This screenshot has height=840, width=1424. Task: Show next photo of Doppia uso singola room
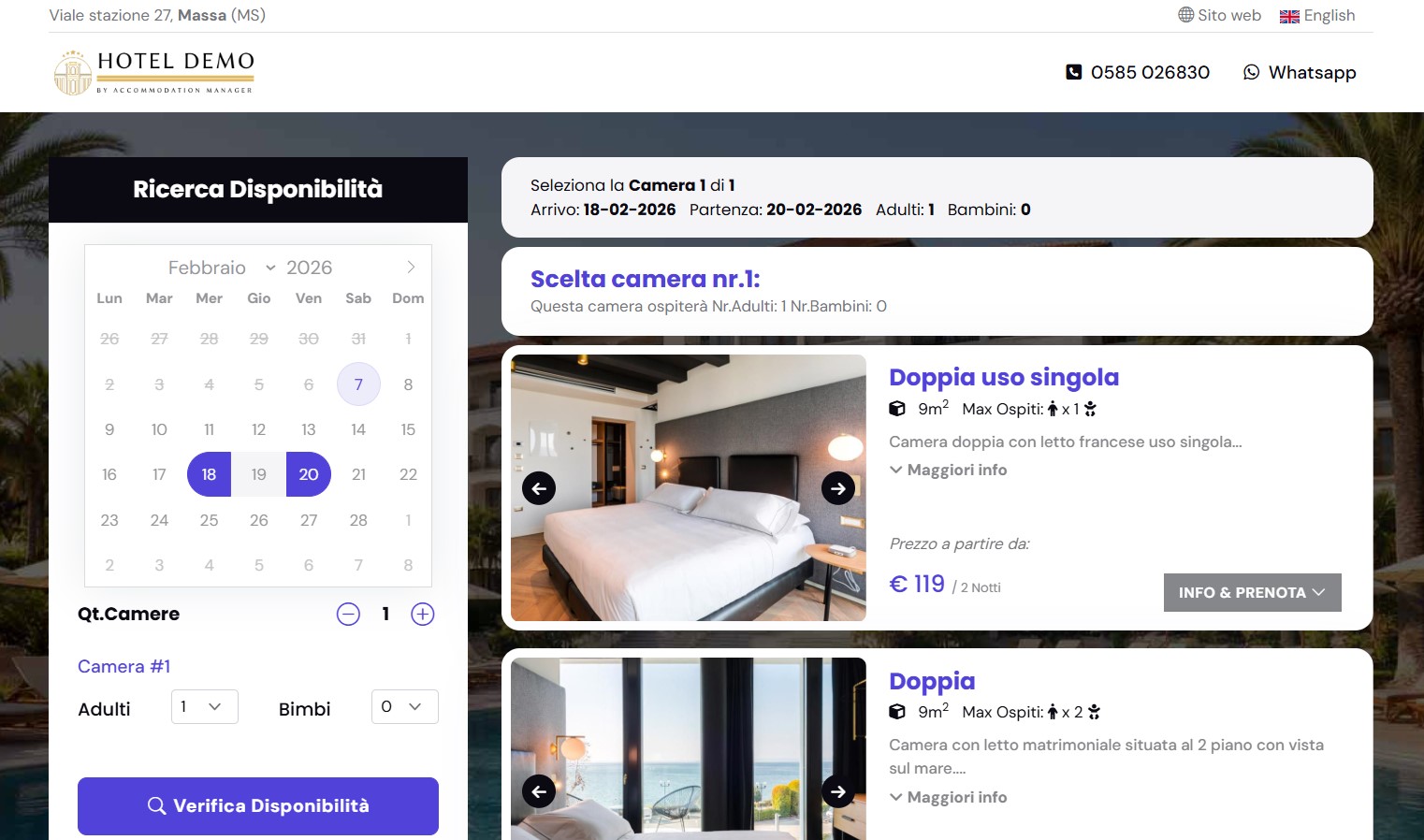(836, 487)
